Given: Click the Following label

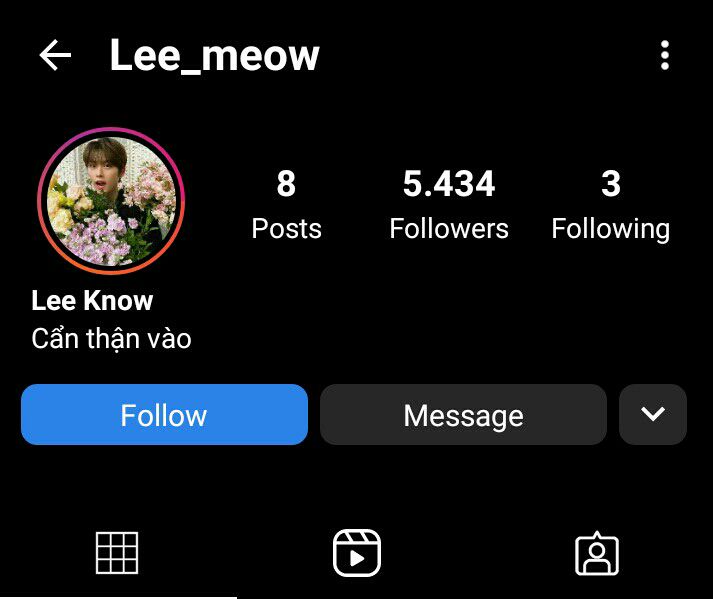Looking at the screenshot, I should [611, 229].
